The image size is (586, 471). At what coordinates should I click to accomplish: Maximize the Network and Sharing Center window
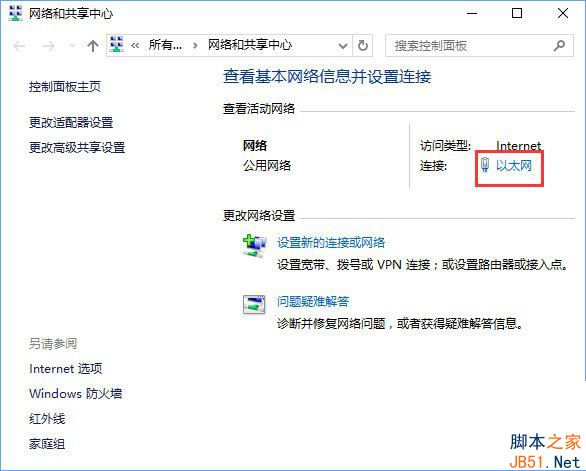[517, 13]
